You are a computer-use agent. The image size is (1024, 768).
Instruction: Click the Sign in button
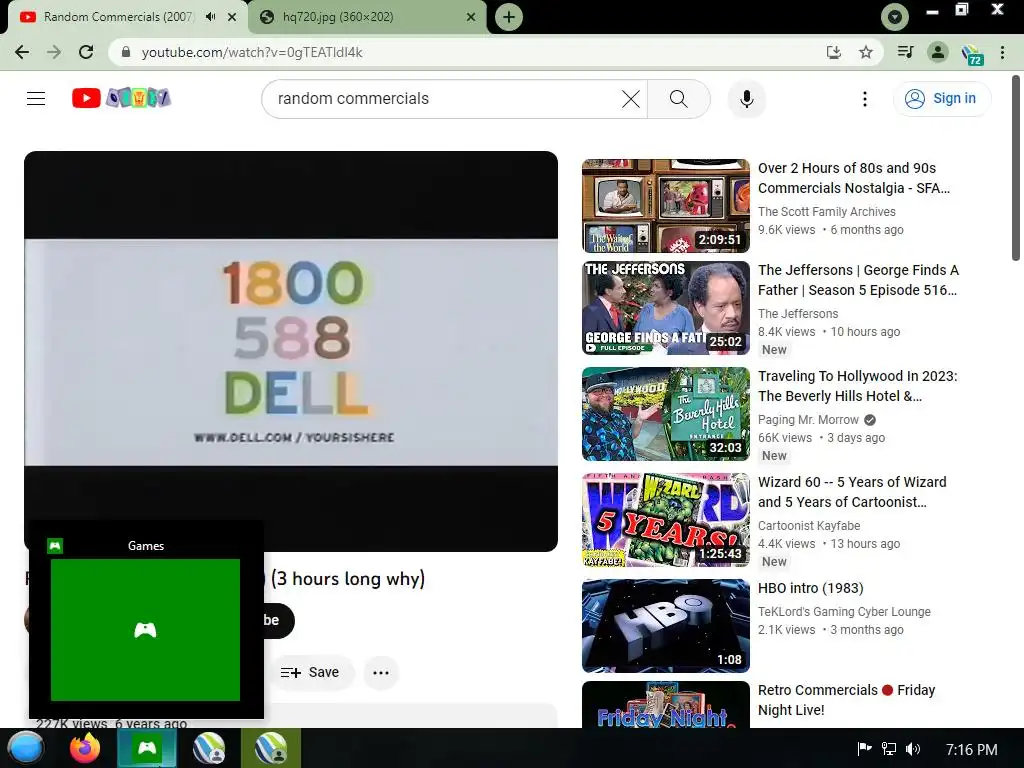941,99
